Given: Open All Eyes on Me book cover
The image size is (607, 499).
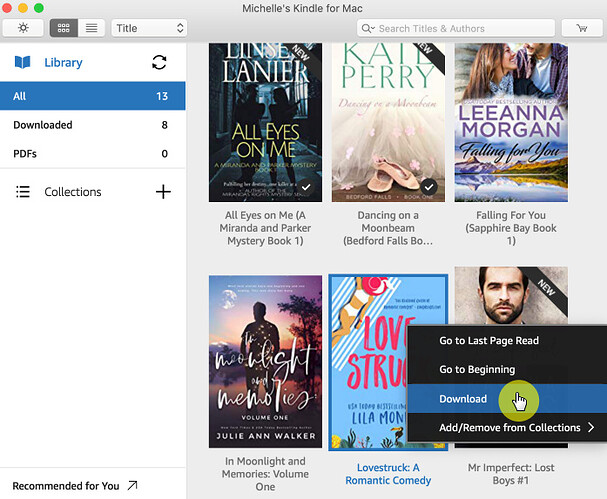Looking at the screenshot, I should [265, 122].
